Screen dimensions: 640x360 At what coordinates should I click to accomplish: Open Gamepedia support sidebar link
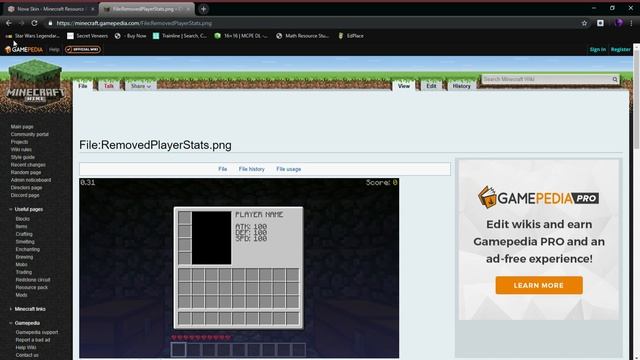37,333
